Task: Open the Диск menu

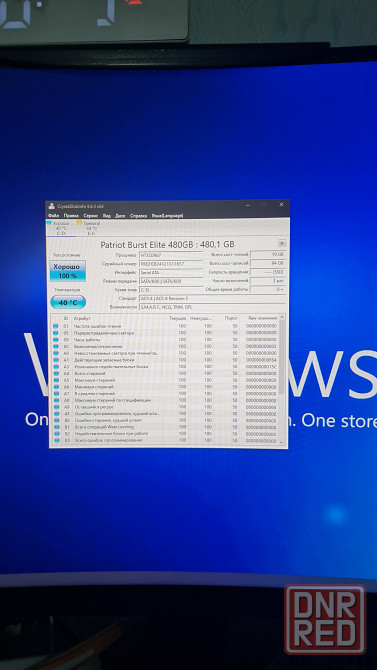Action: click(120, 215)
